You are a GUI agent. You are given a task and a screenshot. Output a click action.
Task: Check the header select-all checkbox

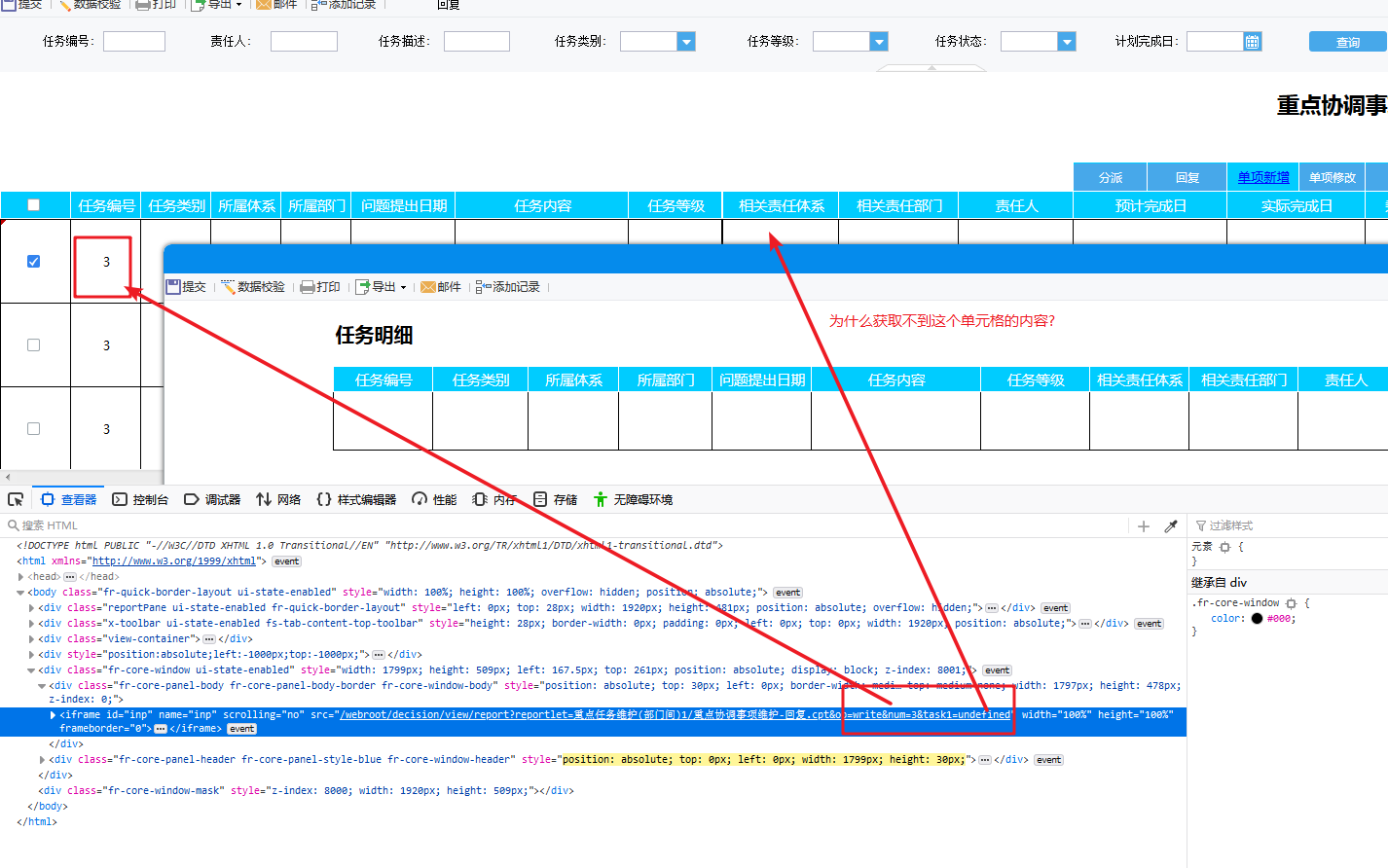[x=34, y=205]
